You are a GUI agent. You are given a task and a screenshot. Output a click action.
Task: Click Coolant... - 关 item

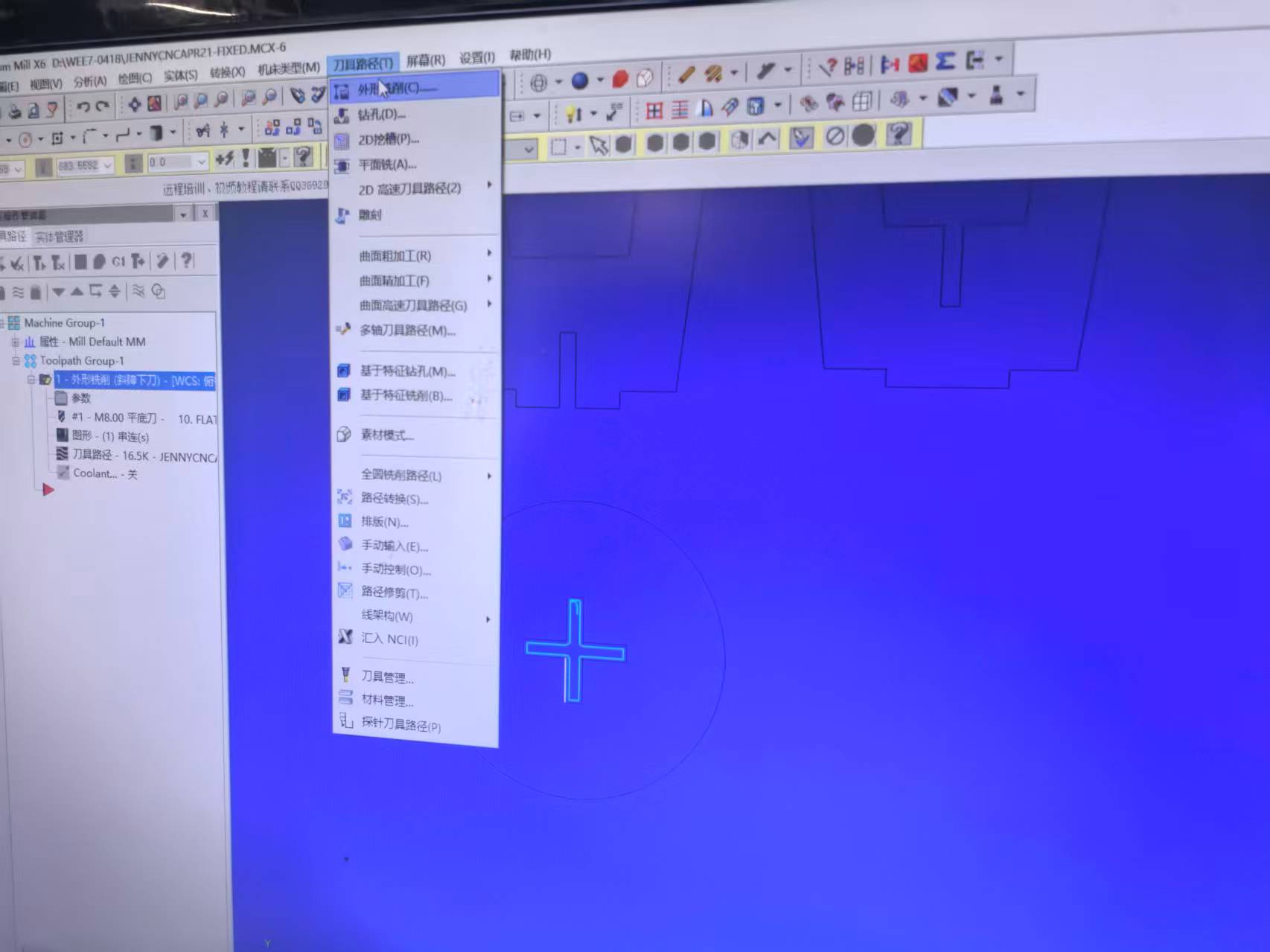[105, 473]
